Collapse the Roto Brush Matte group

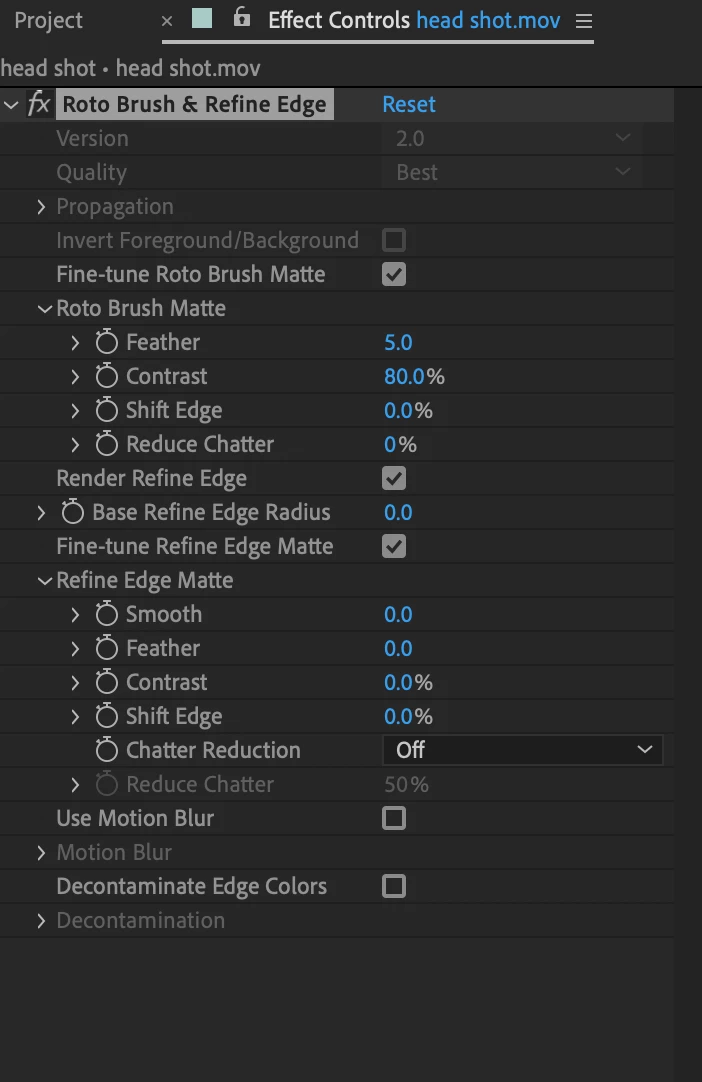44,308
